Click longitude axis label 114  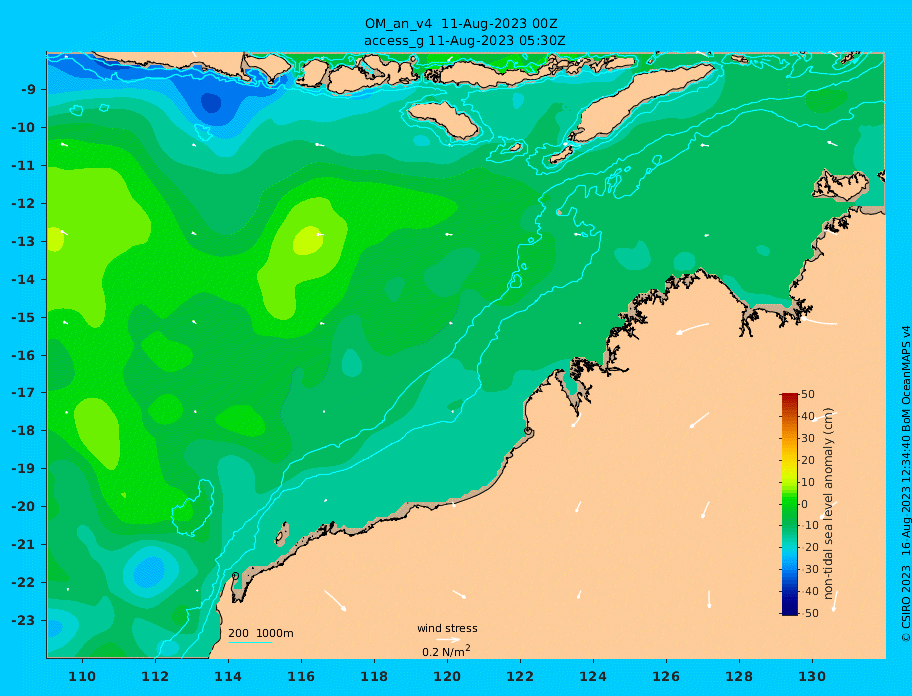pos(228,676)
